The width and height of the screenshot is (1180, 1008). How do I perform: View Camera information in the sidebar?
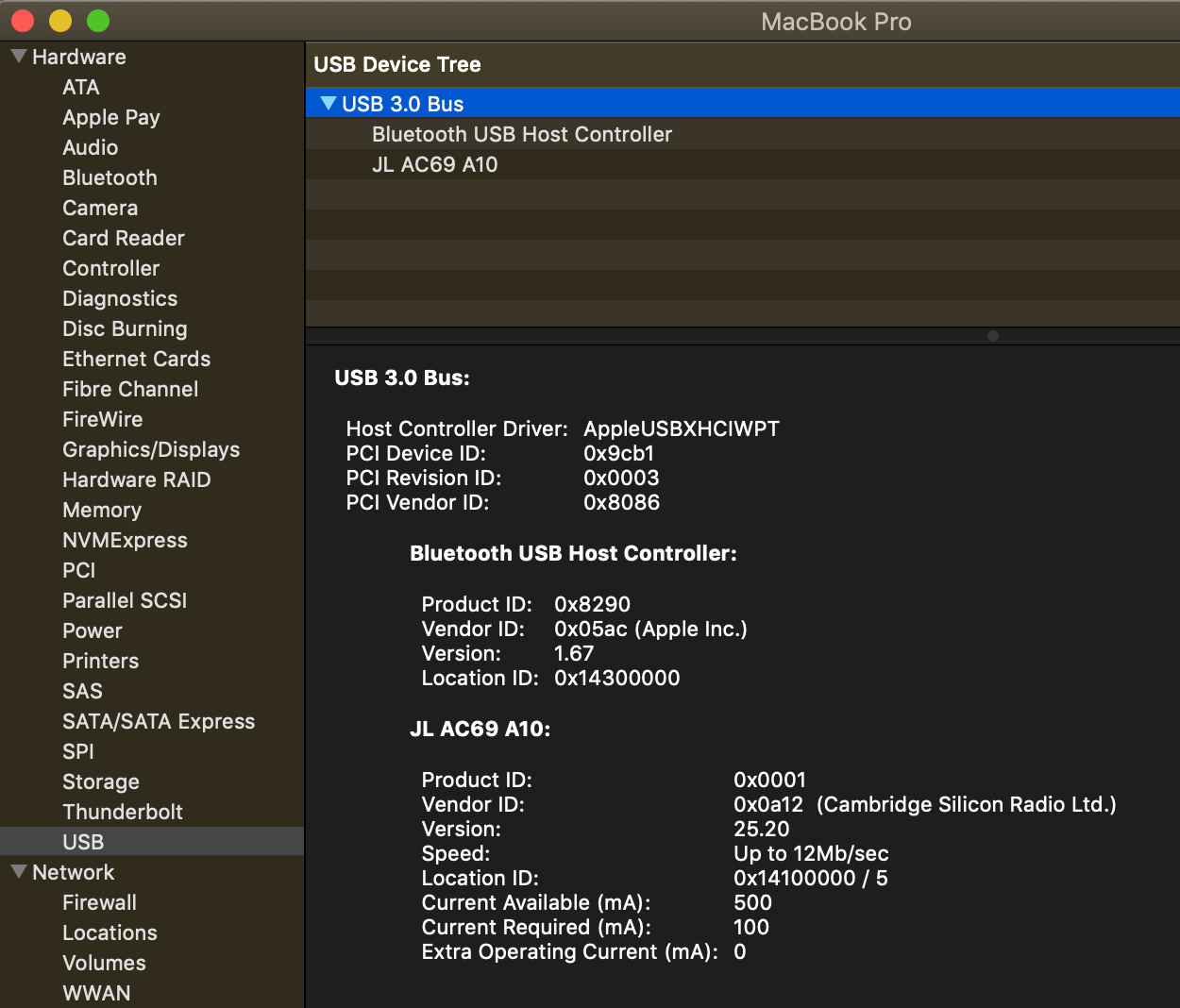click(100, 208)
